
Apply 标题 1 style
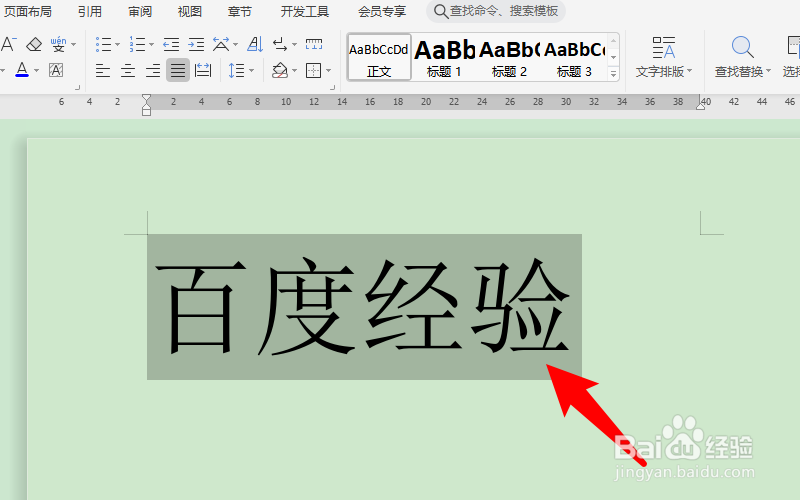[x=444, y=57]
